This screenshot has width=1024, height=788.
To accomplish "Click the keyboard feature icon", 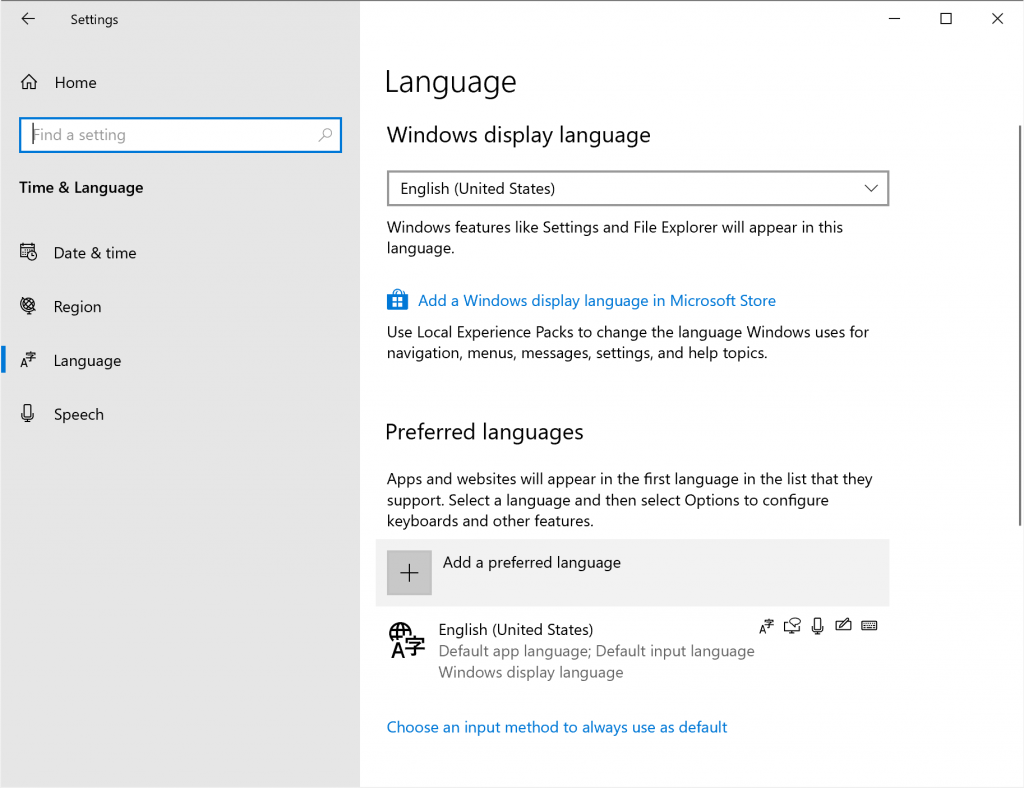I will [869, 625].
